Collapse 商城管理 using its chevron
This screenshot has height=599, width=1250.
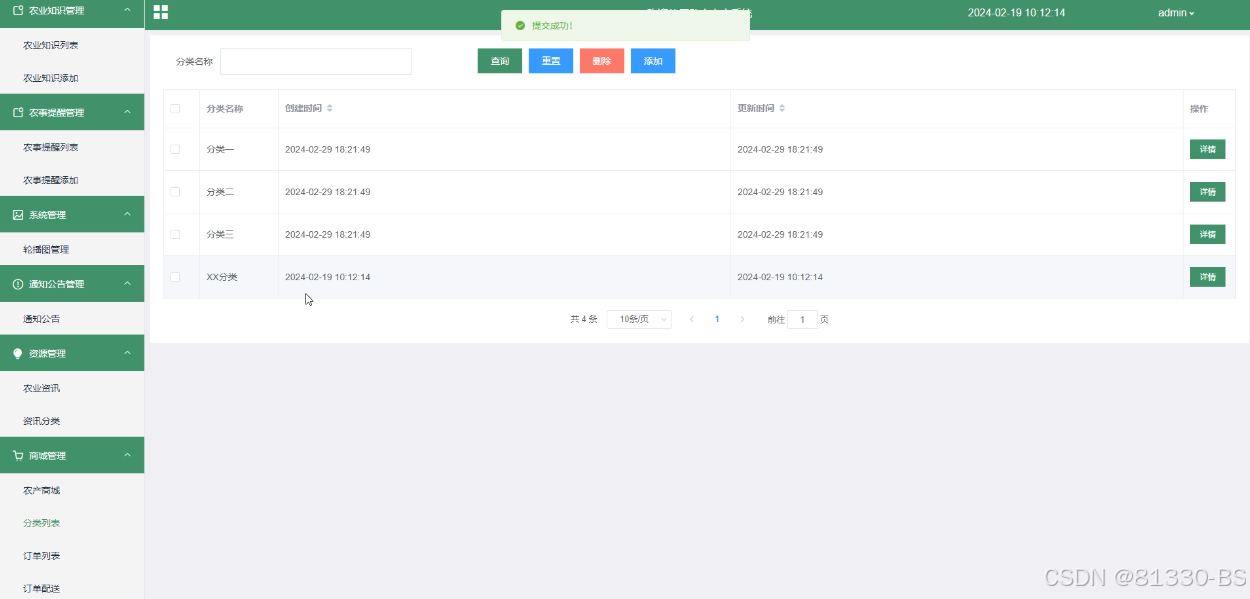click(x=127, y=455)
